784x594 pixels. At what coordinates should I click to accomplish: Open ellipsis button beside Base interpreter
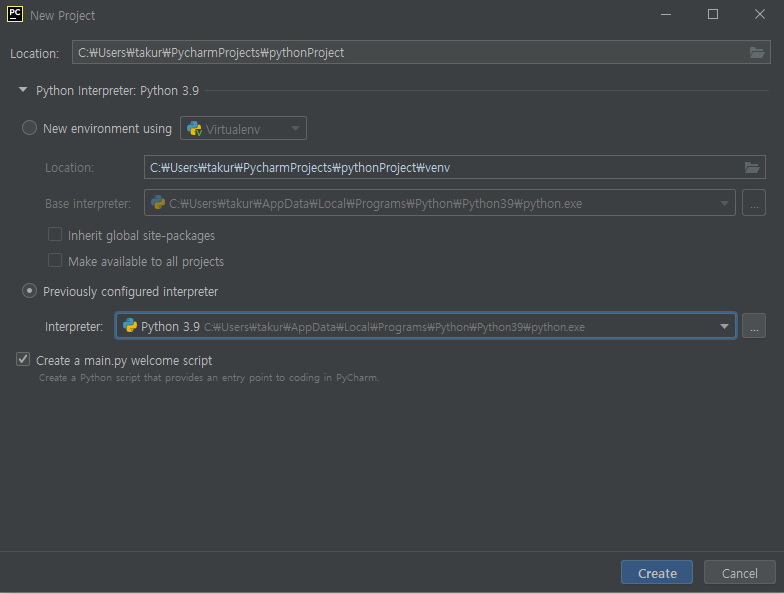pos(754,202)
